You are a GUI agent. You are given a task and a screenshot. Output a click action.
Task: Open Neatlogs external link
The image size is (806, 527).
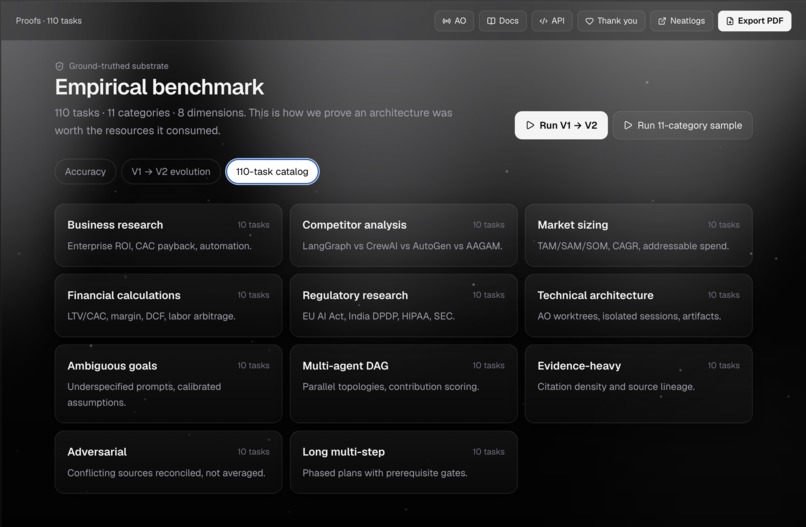pyautogui.click(x=682, y=21)
